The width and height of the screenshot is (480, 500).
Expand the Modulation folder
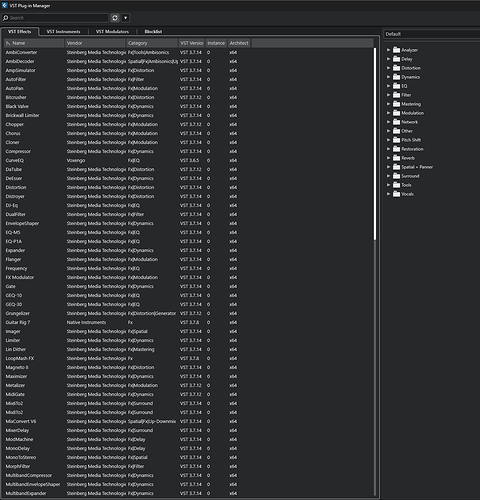point(388,113)
